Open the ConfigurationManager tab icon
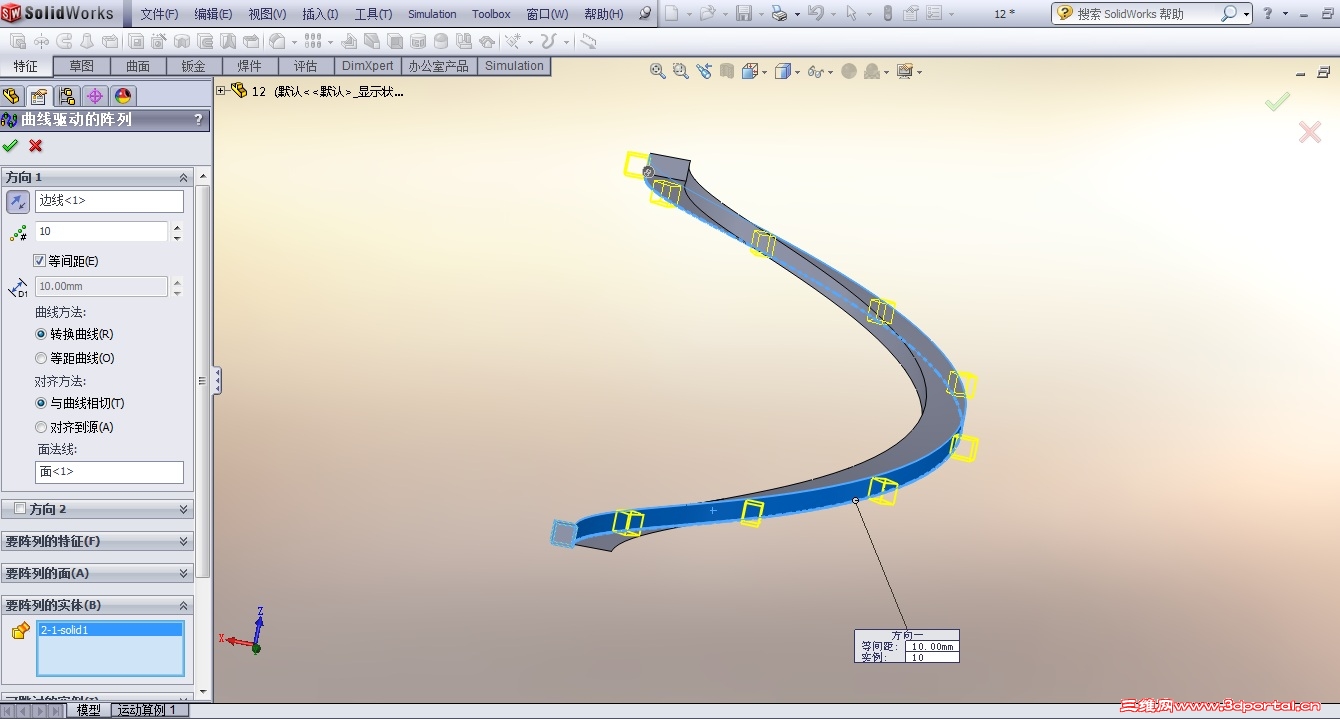Screen dimensions: 1340x719 (67, 96)
